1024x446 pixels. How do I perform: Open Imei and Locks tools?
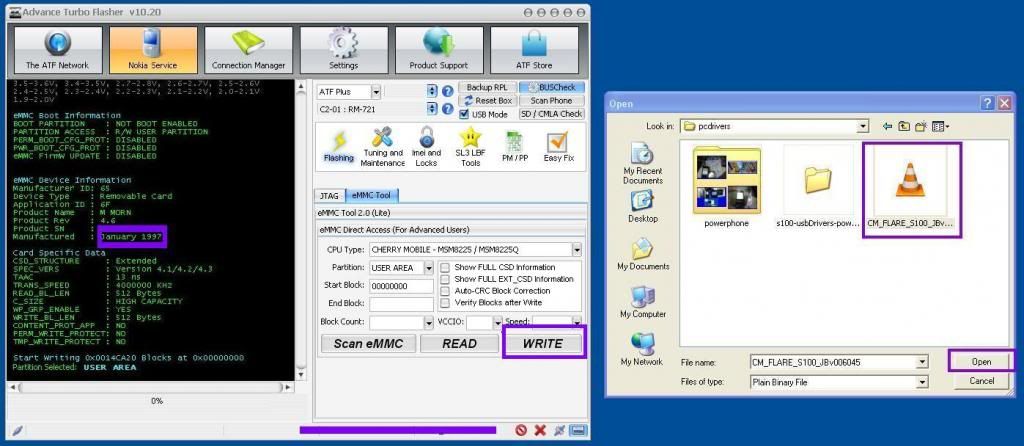[426, 147]
